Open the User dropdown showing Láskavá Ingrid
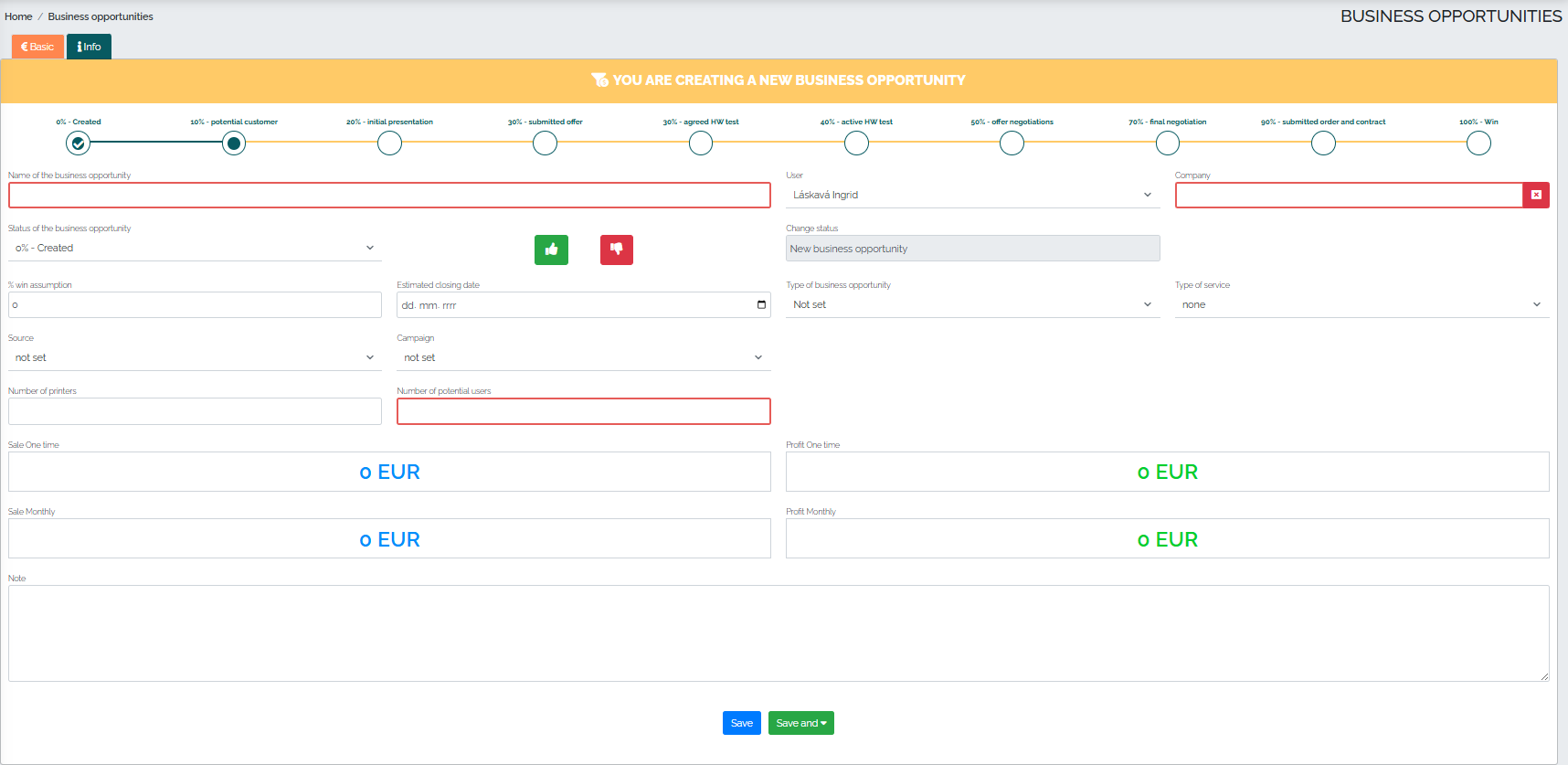Image resolution: width=1568 pixels, height=765 pixels. click(x=973, y=195)
